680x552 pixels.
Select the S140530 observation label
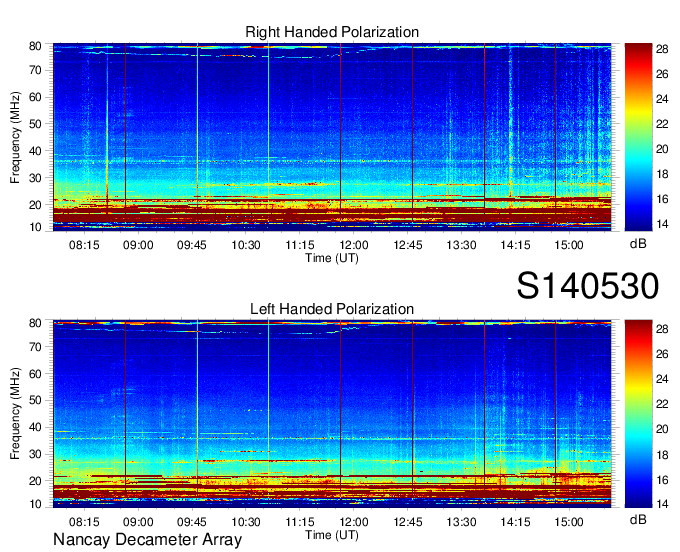pos(588,286)
